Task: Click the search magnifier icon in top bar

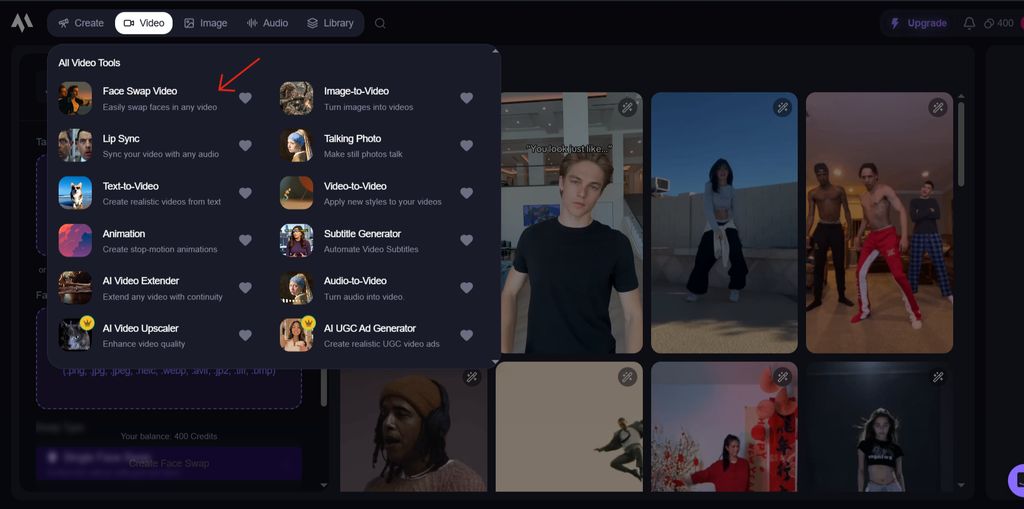Action: coord(380,23)
